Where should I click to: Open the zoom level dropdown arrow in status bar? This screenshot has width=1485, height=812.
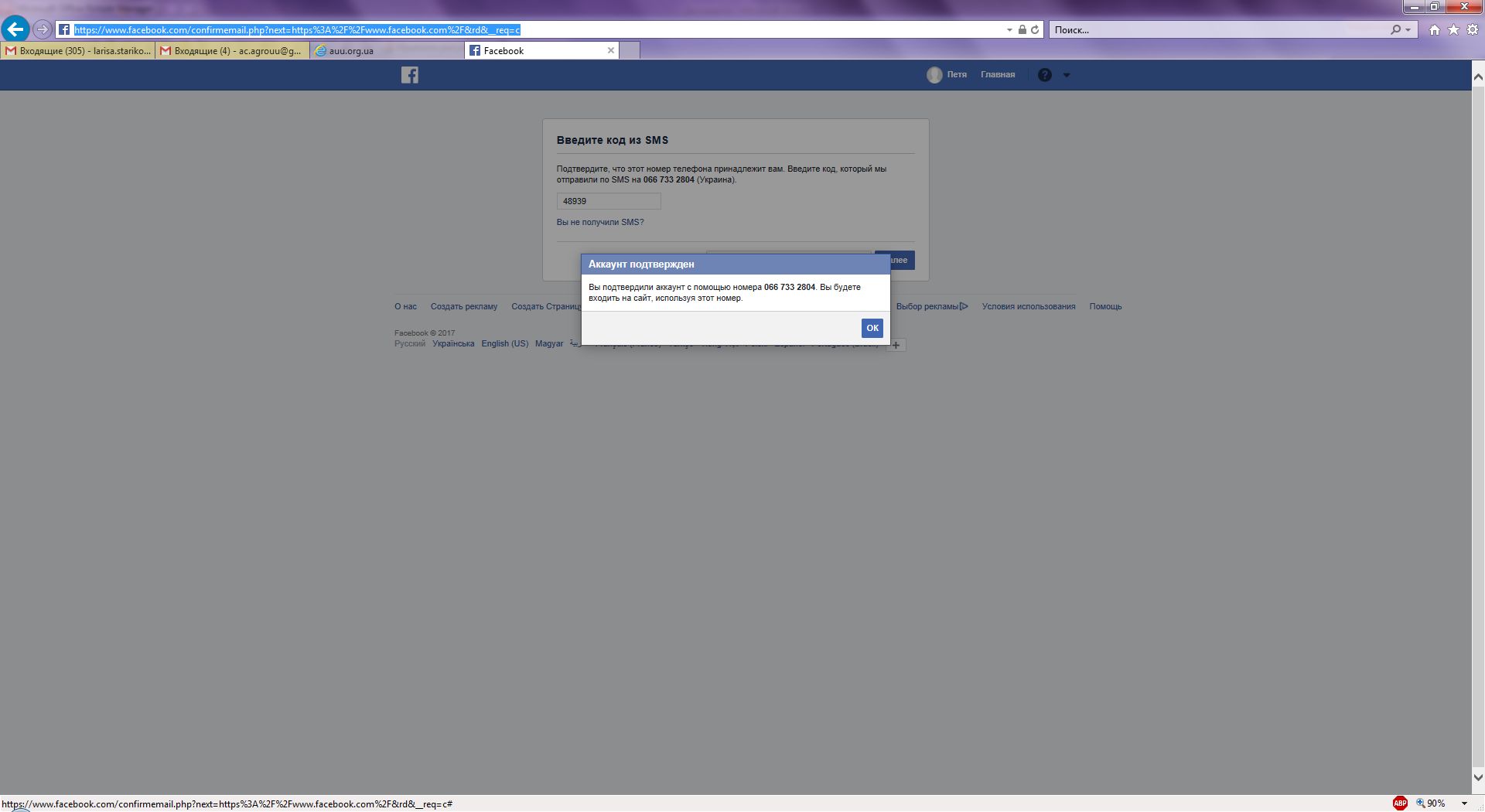click(1464, 803)
